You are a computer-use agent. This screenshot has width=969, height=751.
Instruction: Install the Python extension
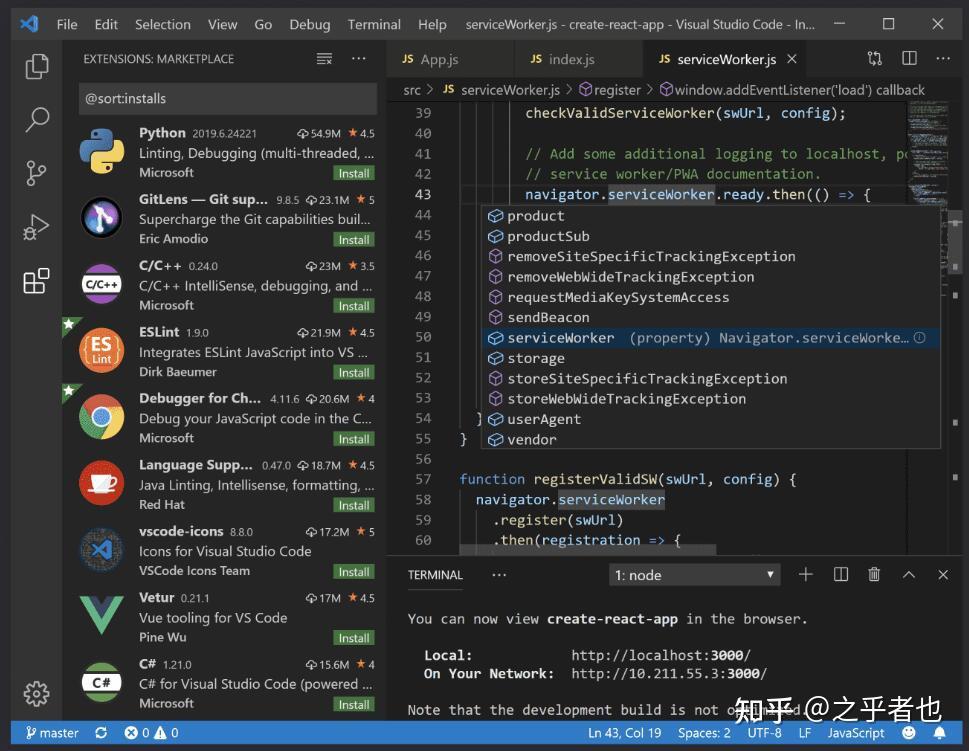(353, 174)
